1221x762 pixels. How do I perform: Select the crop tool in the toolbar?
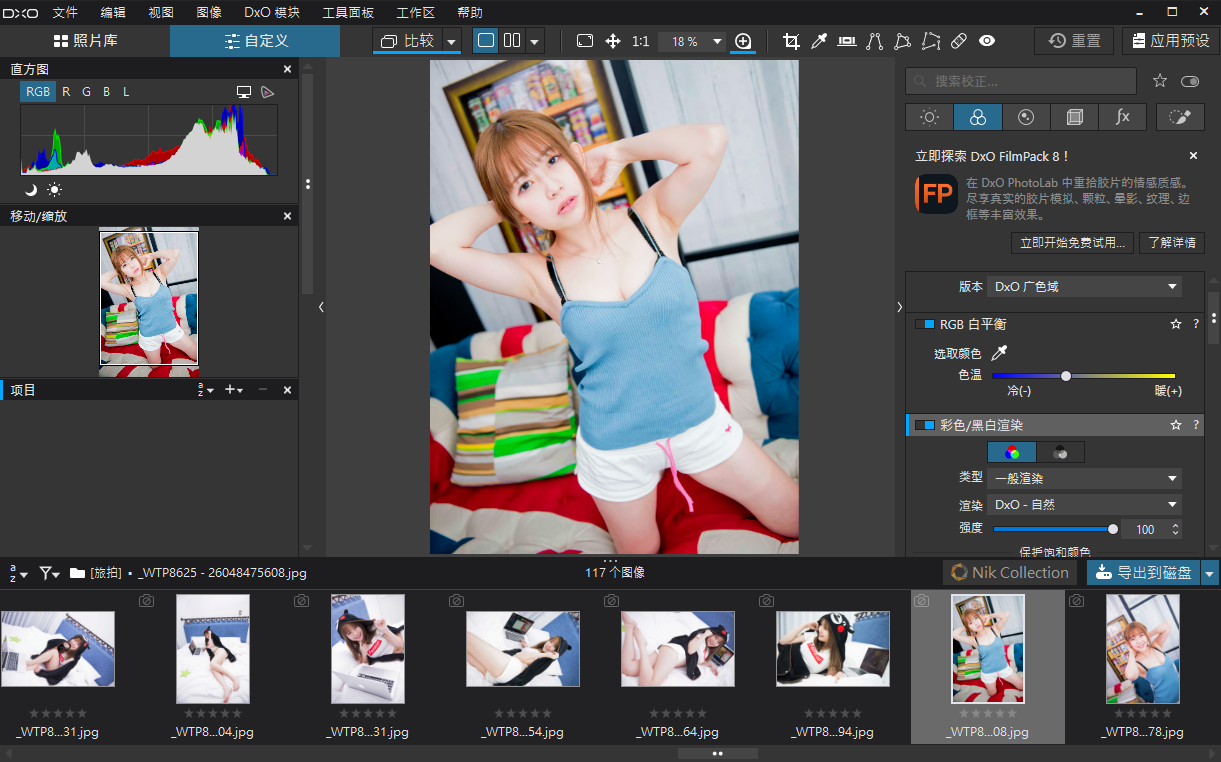(x=791, y=41)
